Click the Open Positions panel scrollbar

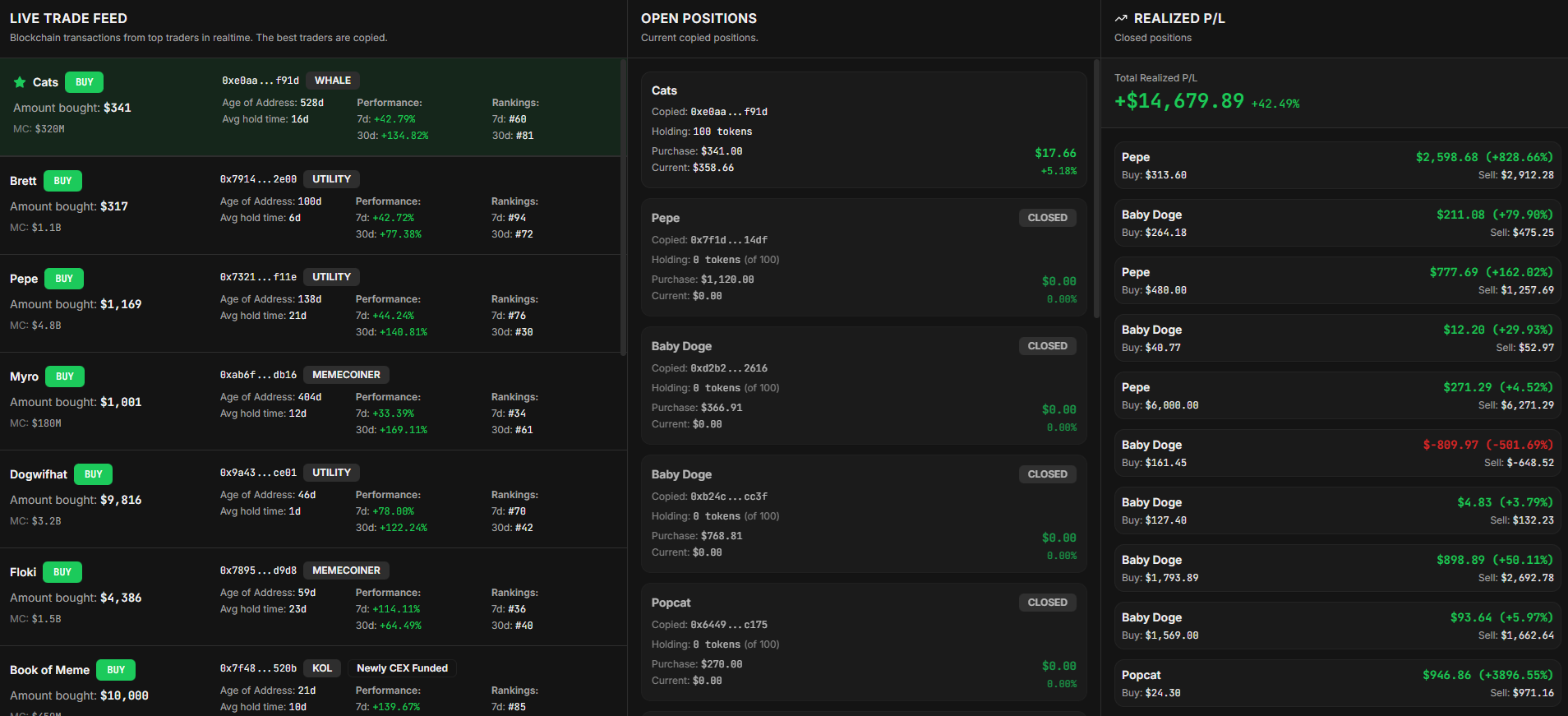(x=1096, y=189)
